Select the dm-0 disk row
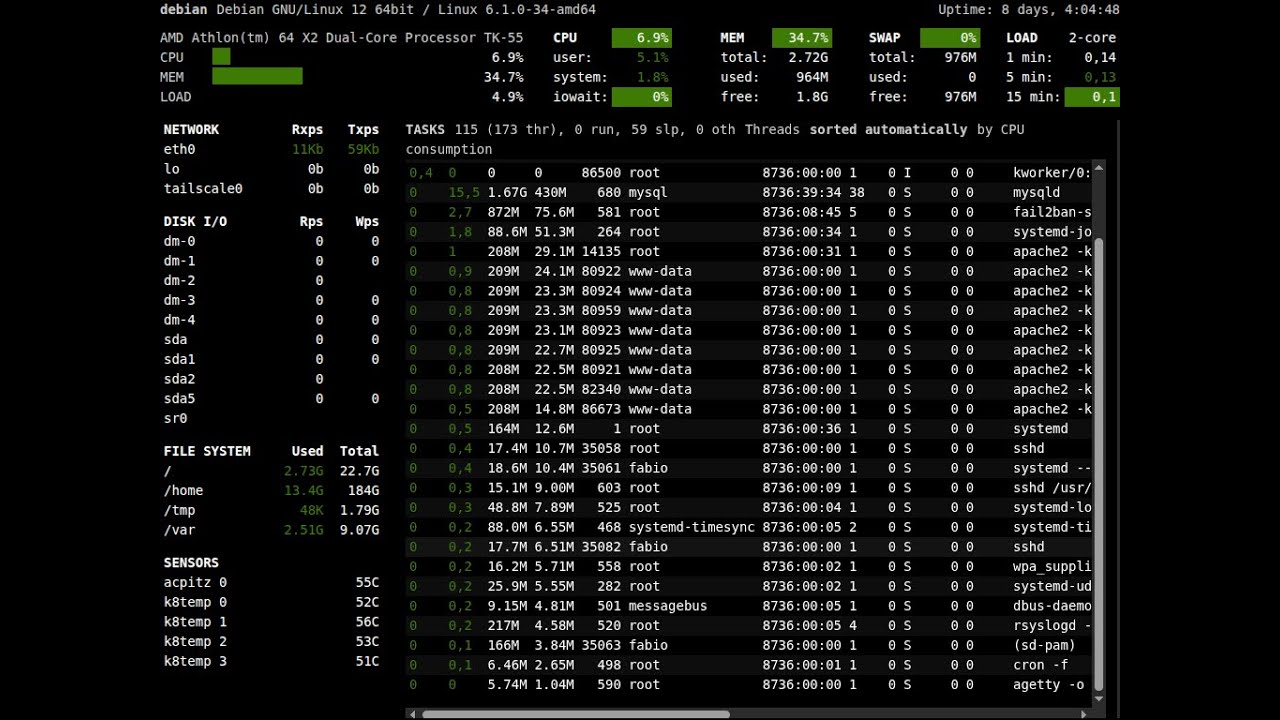The width and height of the screenshot is (1280, 720). point(271,242)
